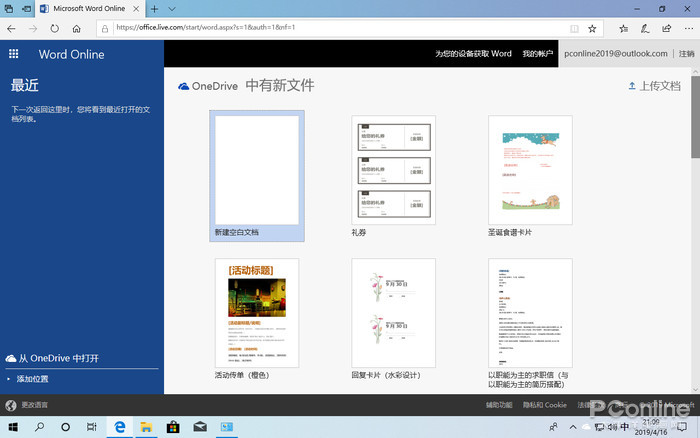The width and height of the screenshot is (700, 438).
Task: Open the 我的帐户 menu item
Action: (x=537, y=54)
